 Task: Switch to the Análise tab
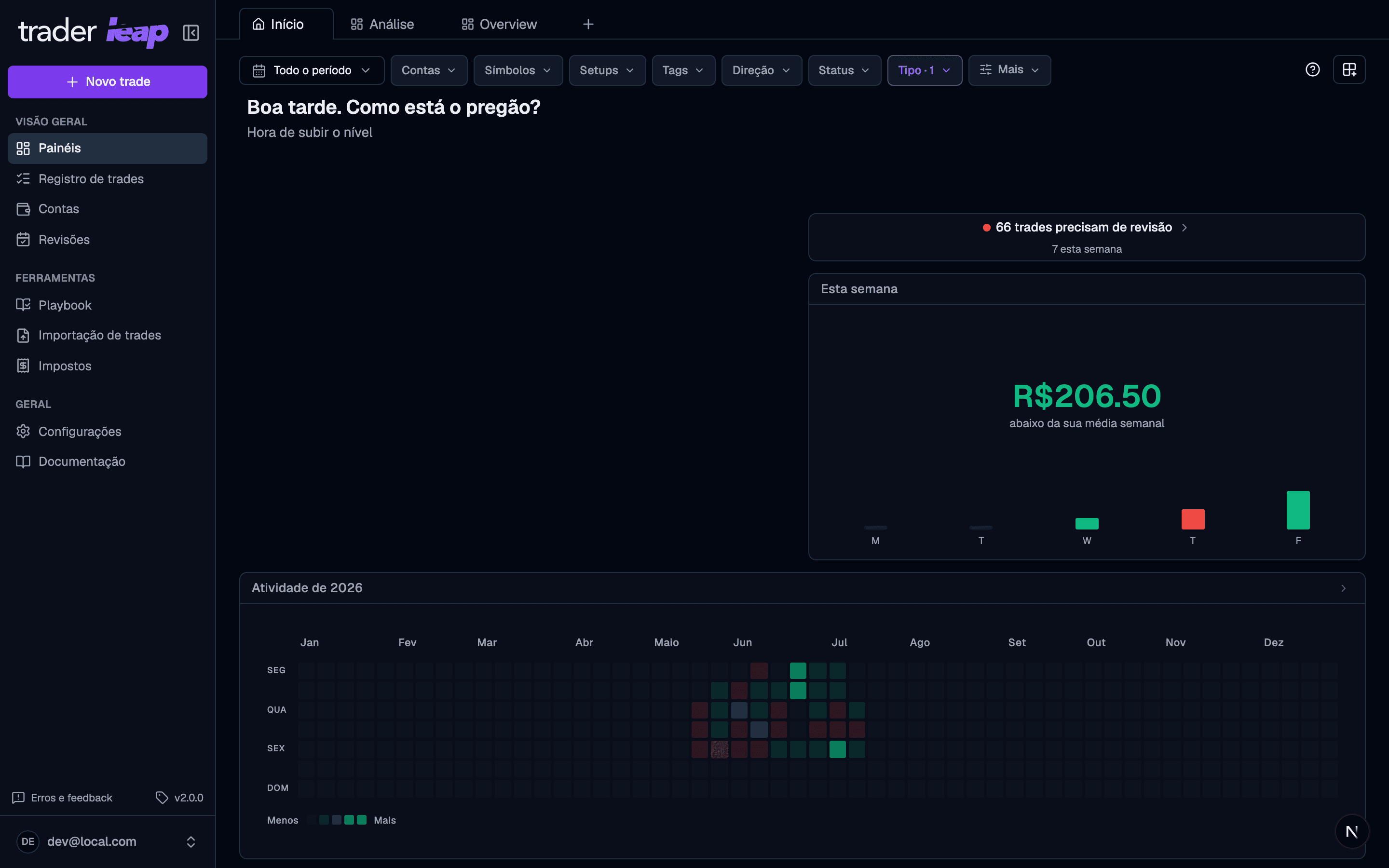382,24
